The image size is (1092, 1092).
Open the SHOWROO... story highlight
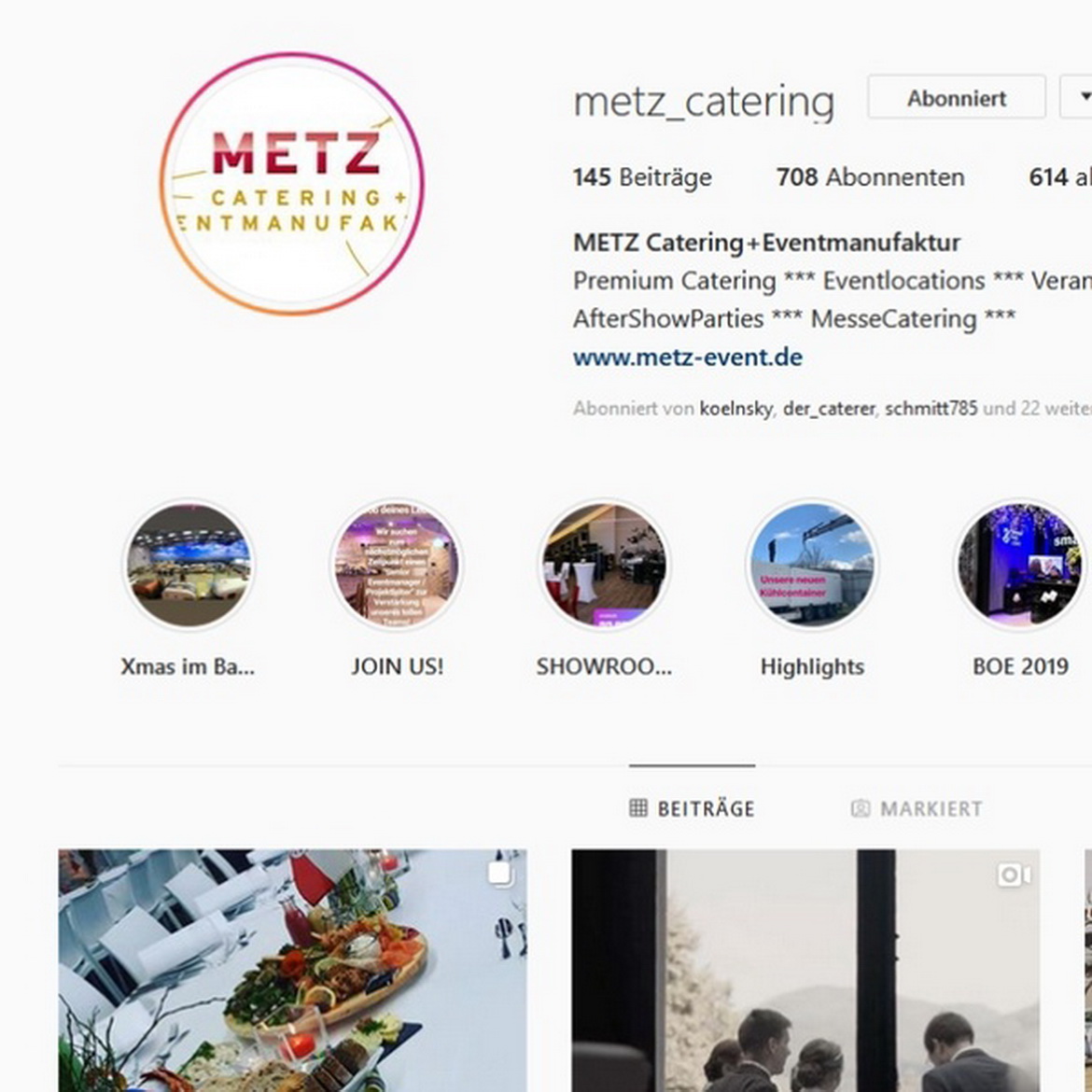tap(604, 565)
